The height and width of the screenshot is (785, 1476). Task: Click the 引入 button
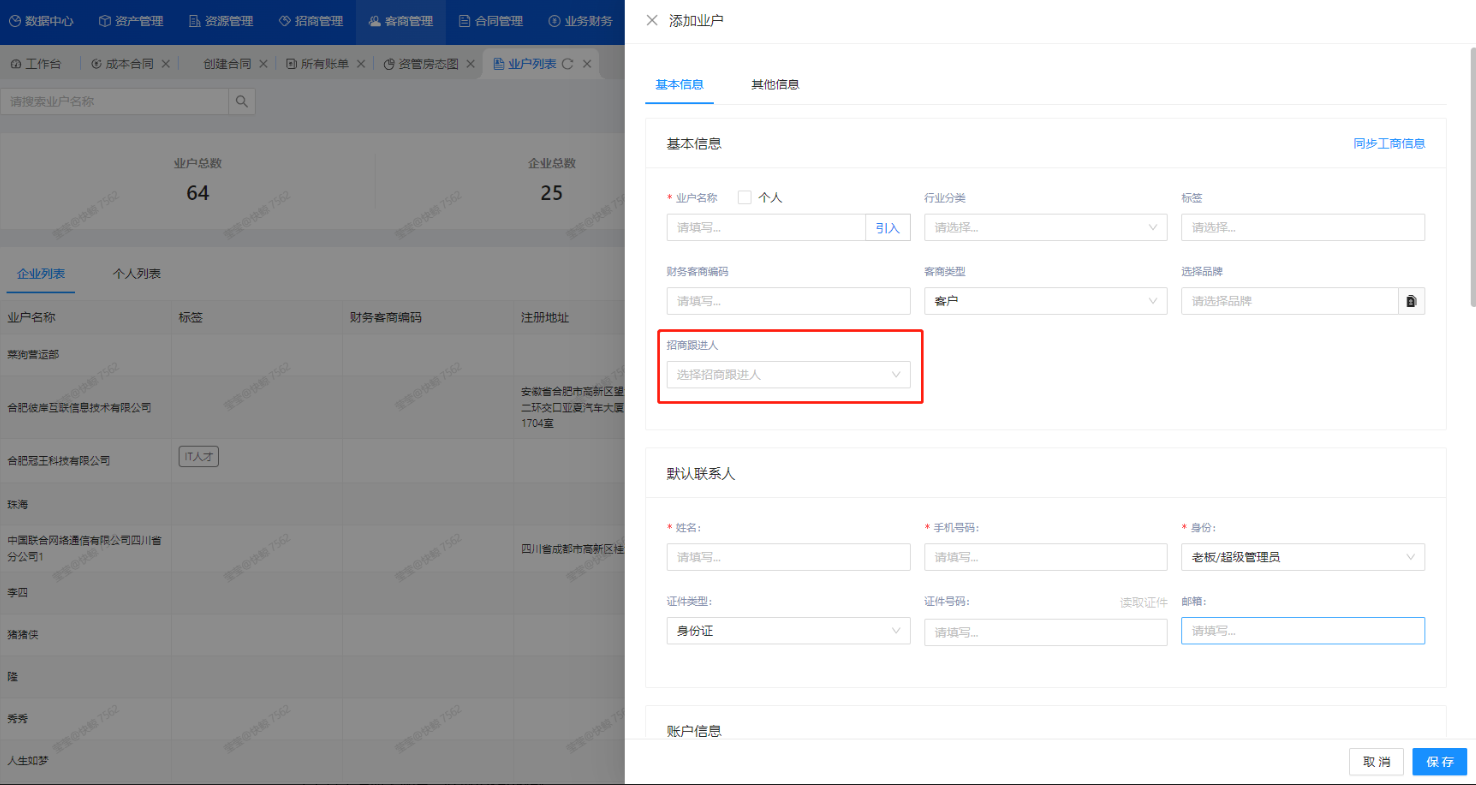pos(888,228)
